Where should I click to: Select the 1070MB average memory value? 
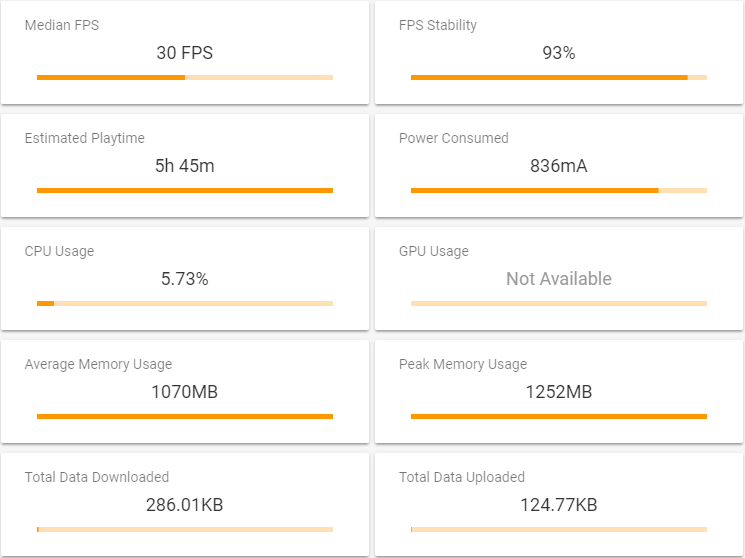pyautogui.click(x=185, y=392)
